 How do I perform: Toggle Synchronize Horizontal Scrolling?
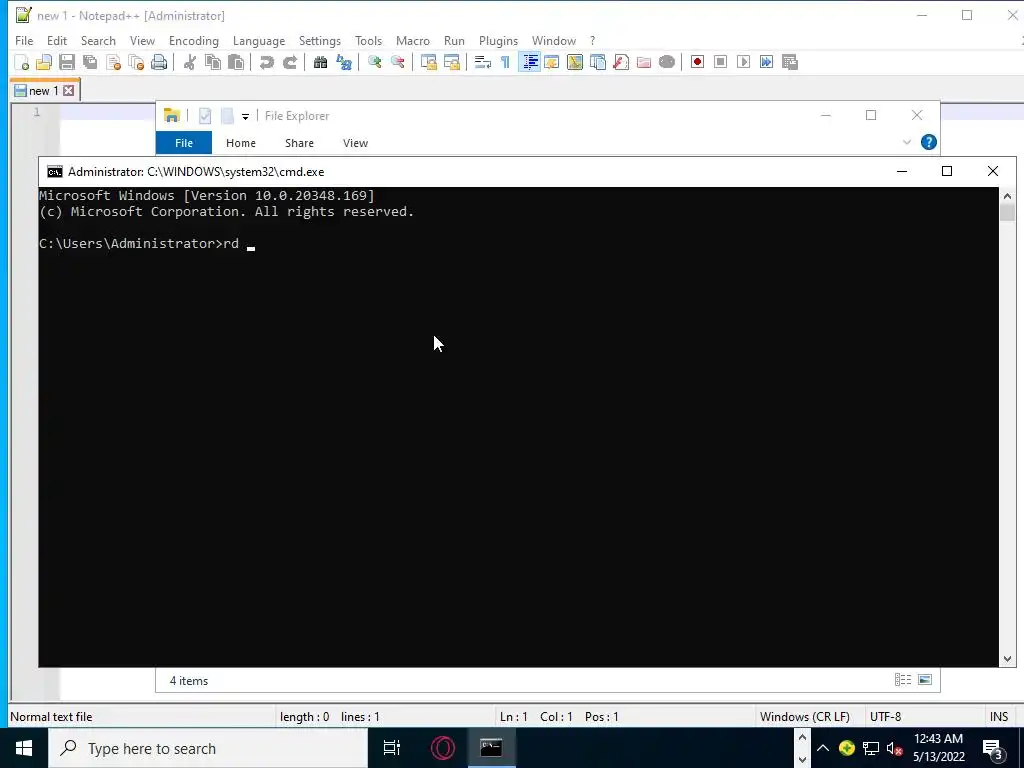[452, 62]
